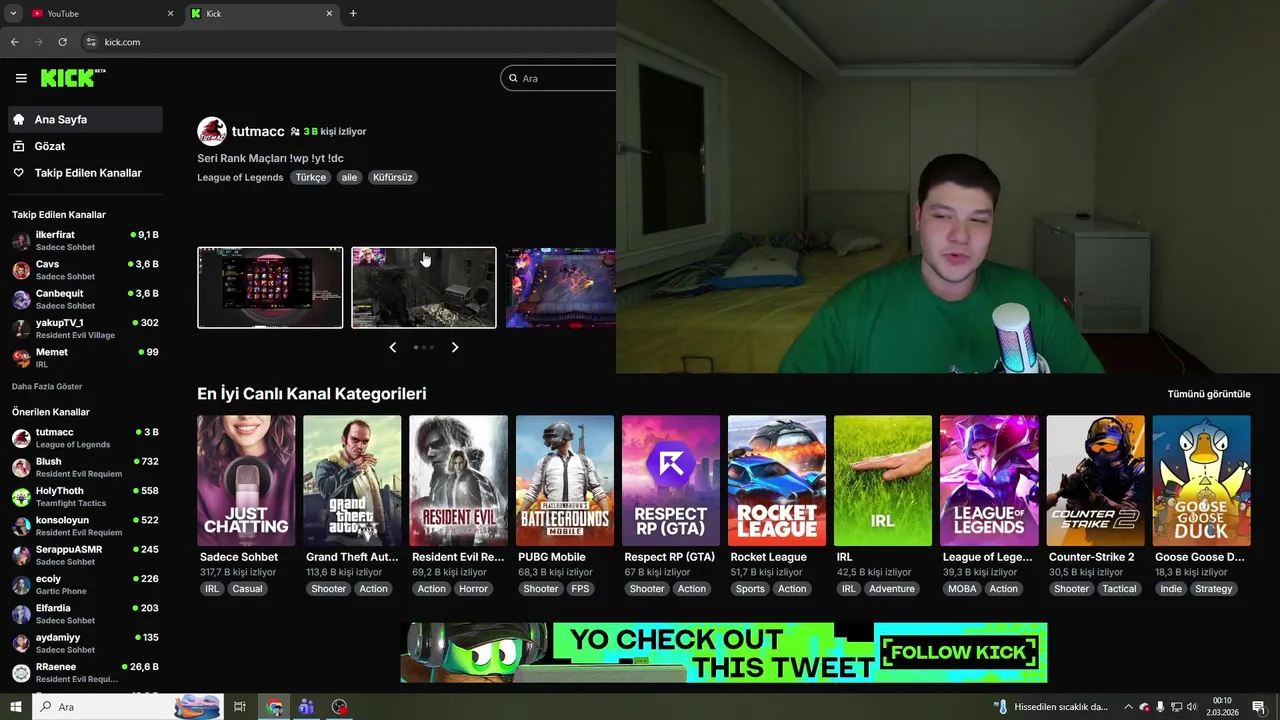Click Tactical tag under Counter-Strike 2

(x=1119, y=589)
